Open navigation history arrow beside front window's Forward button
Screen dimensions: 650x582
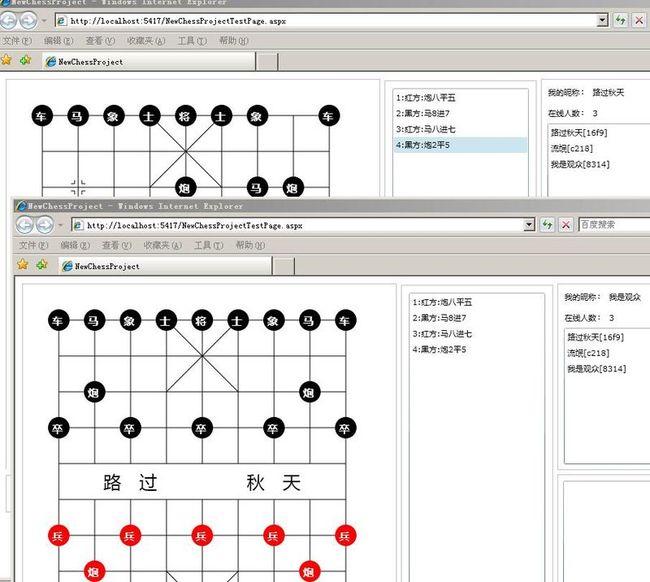pyautogui.click(x=61, y=225)
